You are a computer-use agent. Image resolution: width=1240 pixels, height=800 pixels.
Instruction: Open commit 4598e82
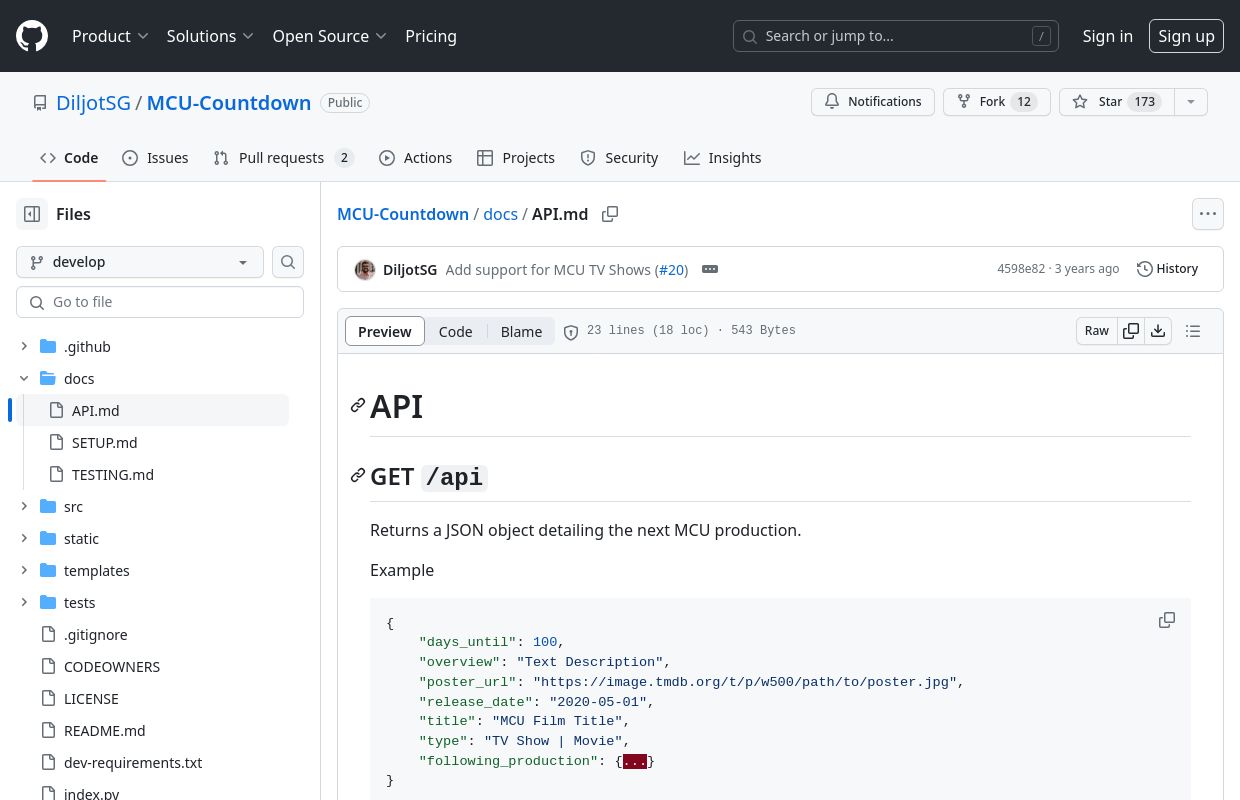tap(1021, 269)
